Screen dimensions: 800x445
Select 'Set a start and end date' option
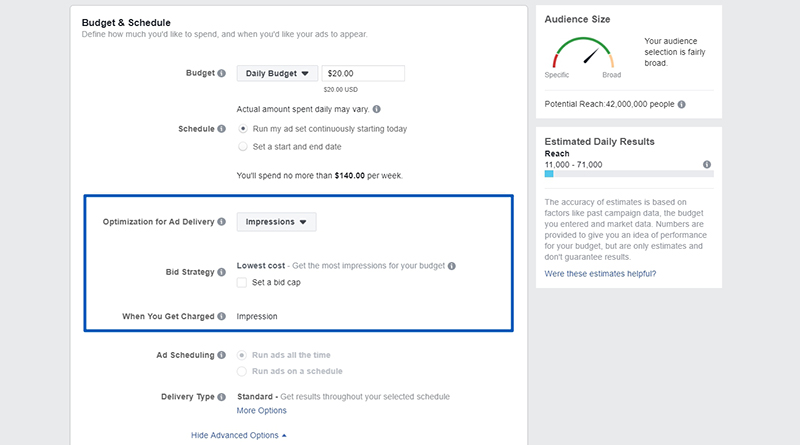243,146
